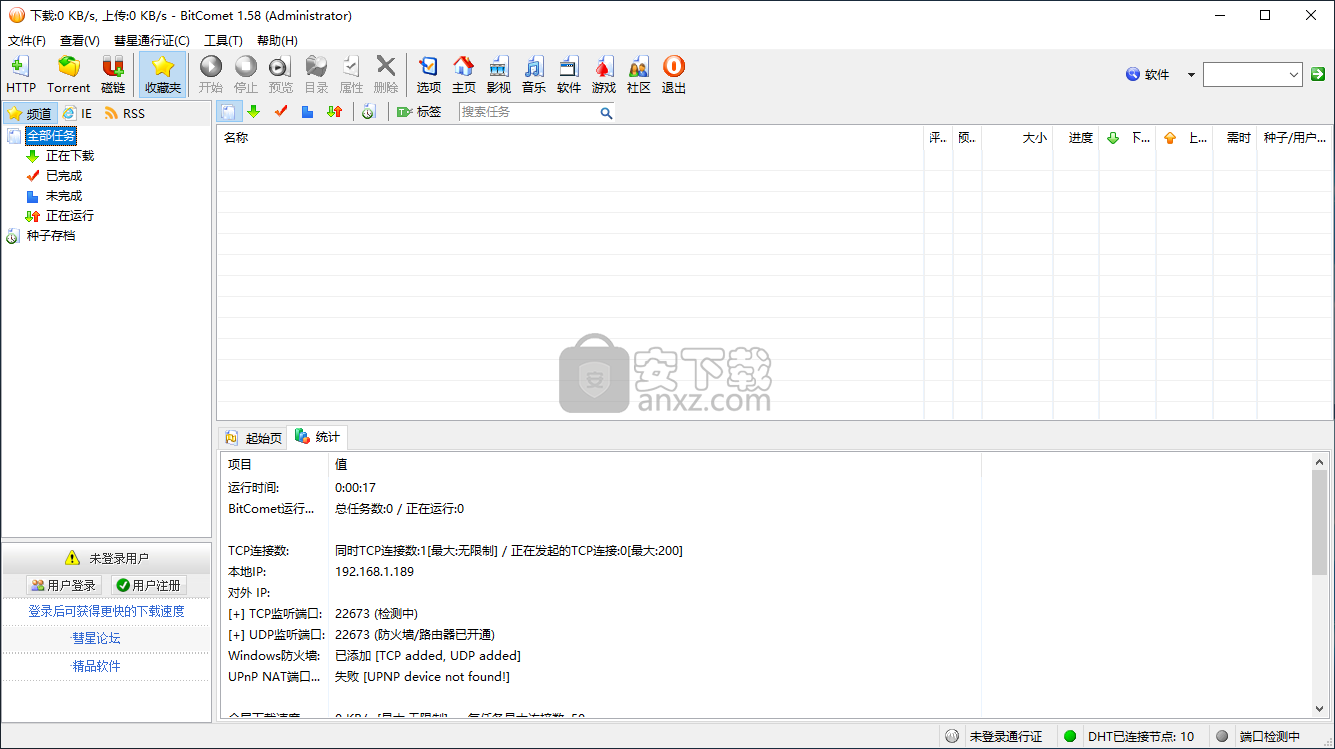Click the 删除 delete icon

(386, 75)
